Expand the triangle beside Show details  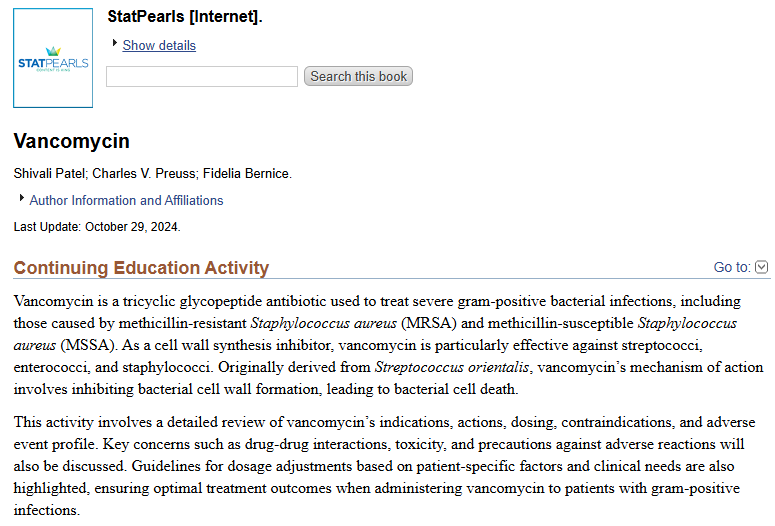(113, 44)
